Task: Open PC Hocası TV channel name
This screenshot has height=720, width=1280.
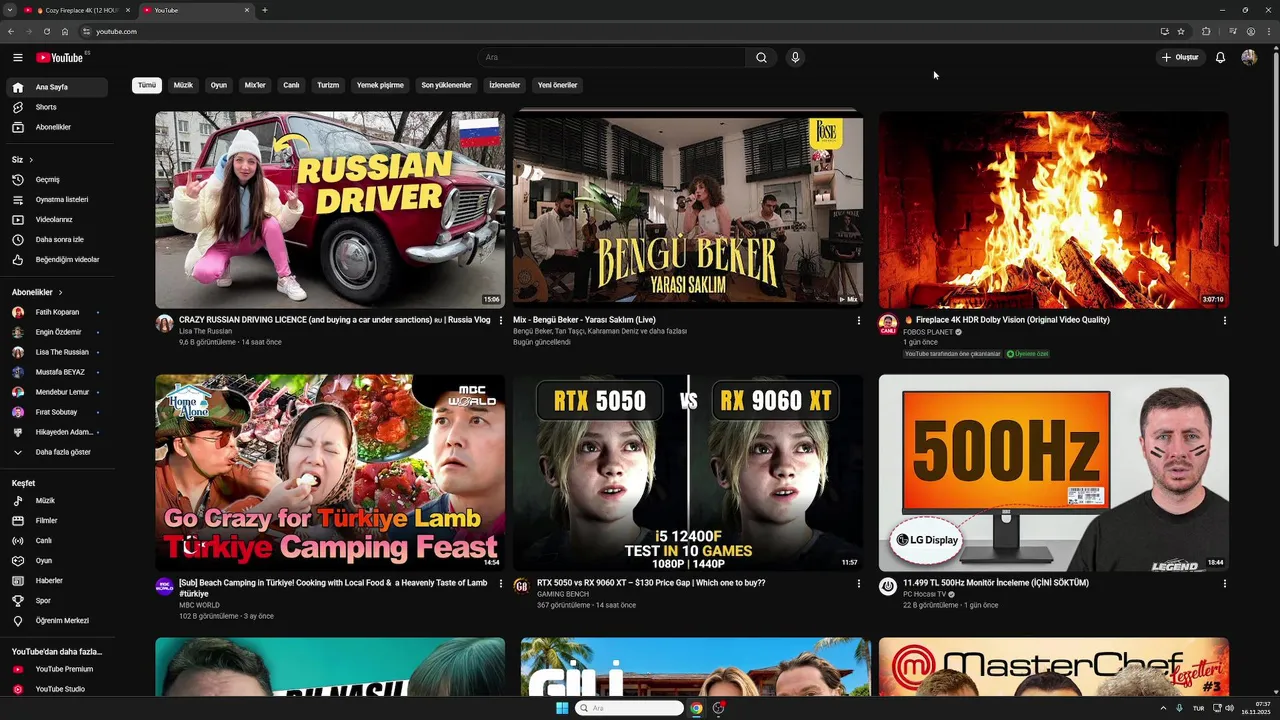Action: pyautogui.click(x=925, y=594)
